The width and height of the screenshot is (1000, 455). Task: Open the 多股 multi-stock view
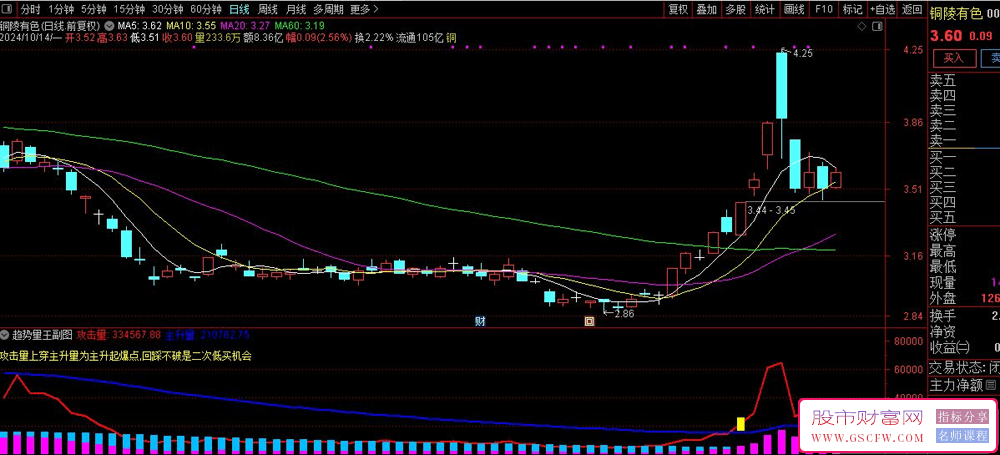tap(735, 9)
